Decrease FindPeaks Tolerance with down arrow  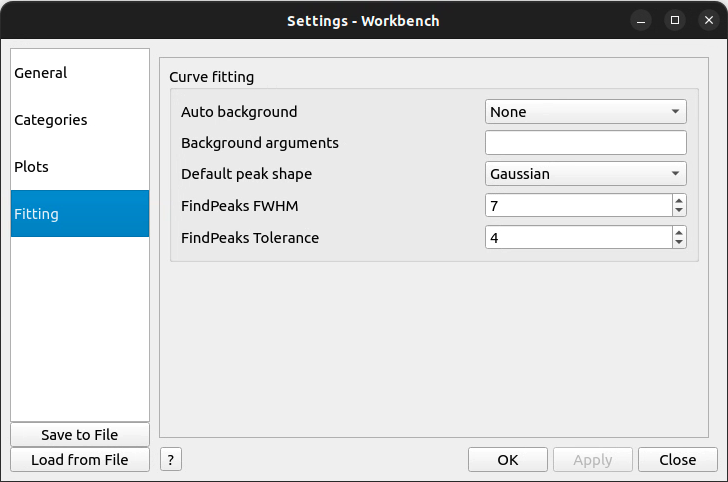click(x=679, y=243)
